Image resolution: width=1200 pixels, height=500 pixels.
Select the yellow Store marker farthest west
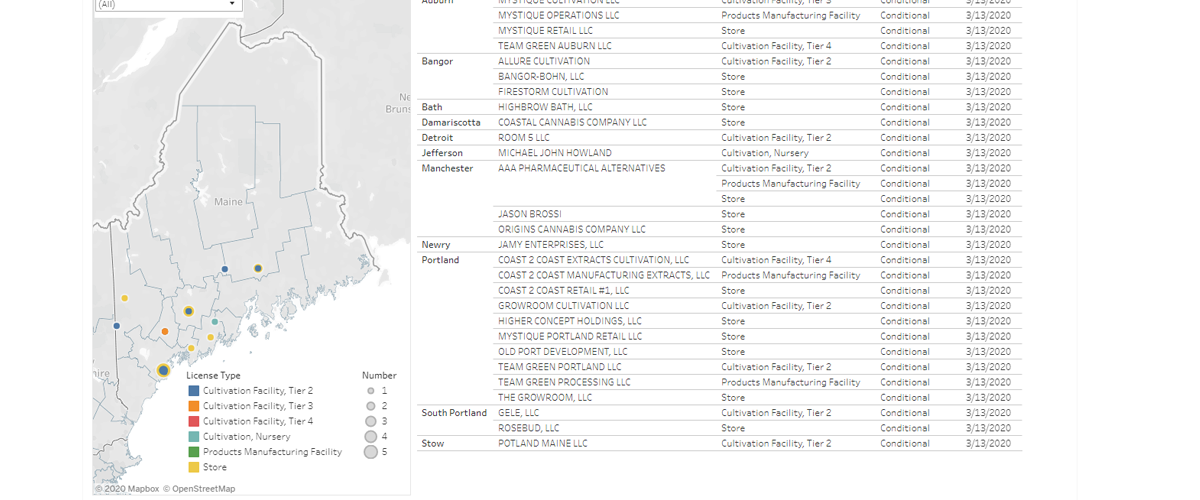tap(125, 298)
